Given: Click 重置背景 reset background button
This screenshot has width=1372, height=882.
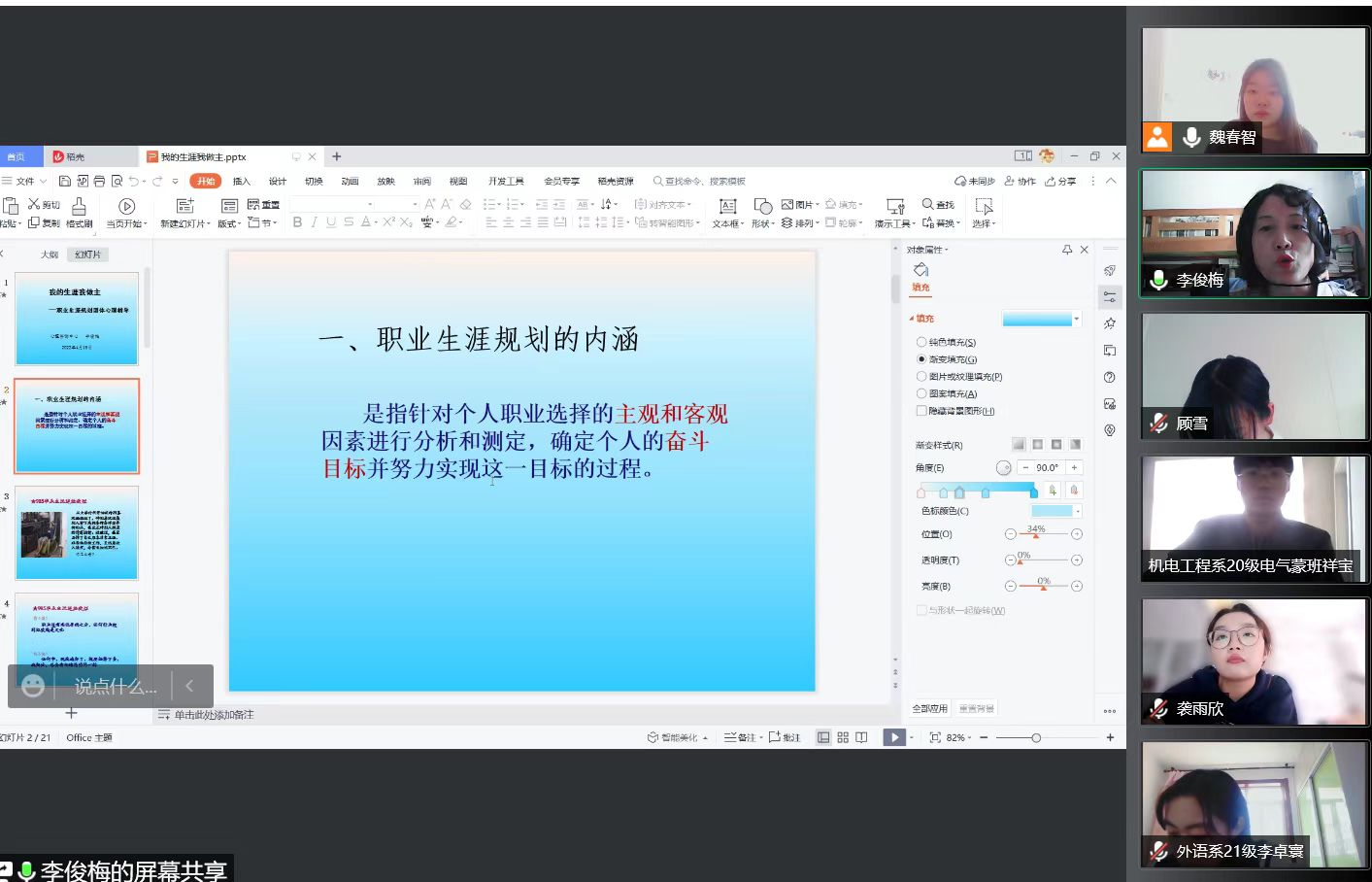Looking at the screenshot, I should click(x=977, y=708).
